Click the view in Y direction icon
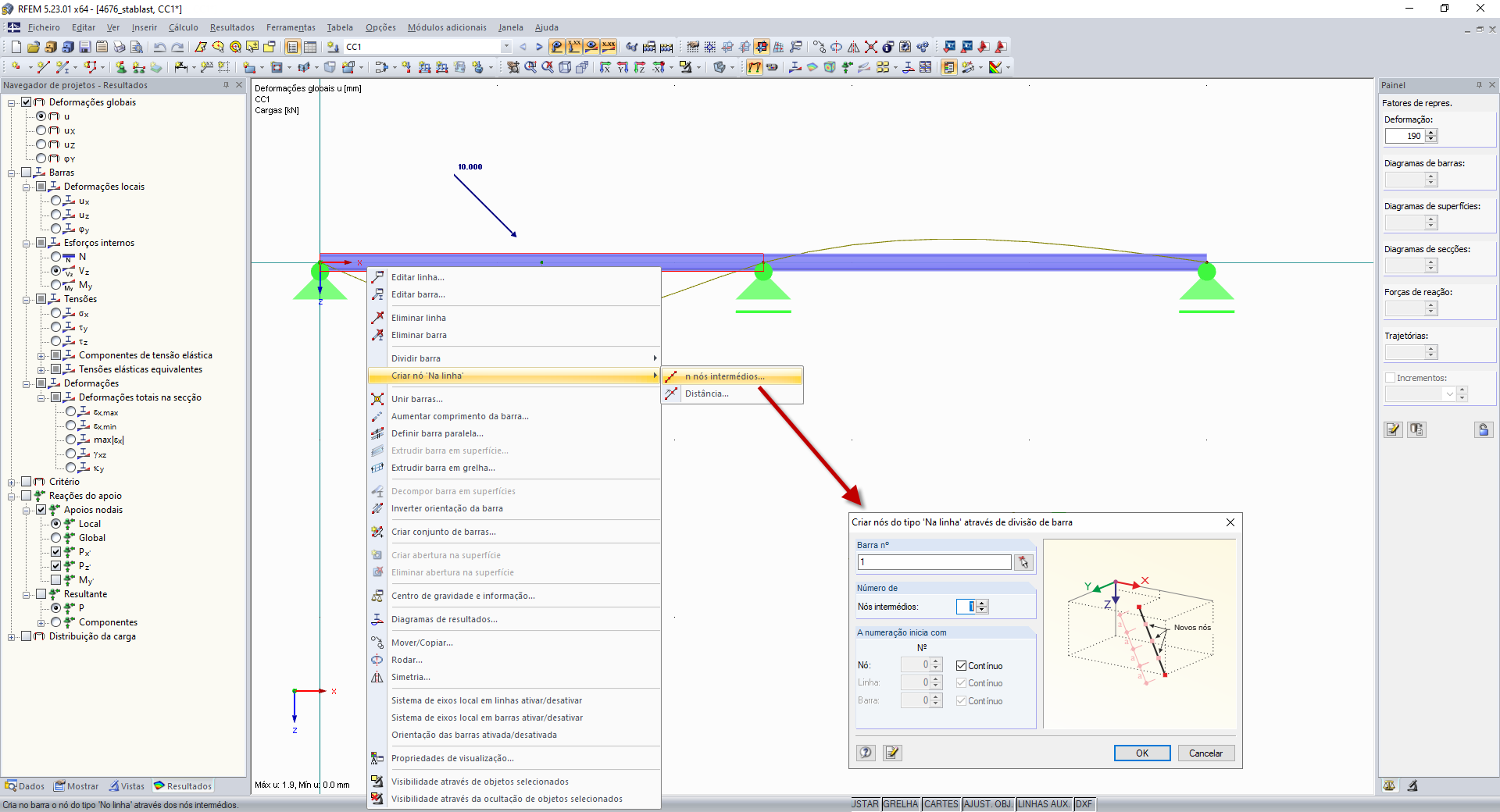Viewport: 1500px width, 812px height. coord(622,67)
